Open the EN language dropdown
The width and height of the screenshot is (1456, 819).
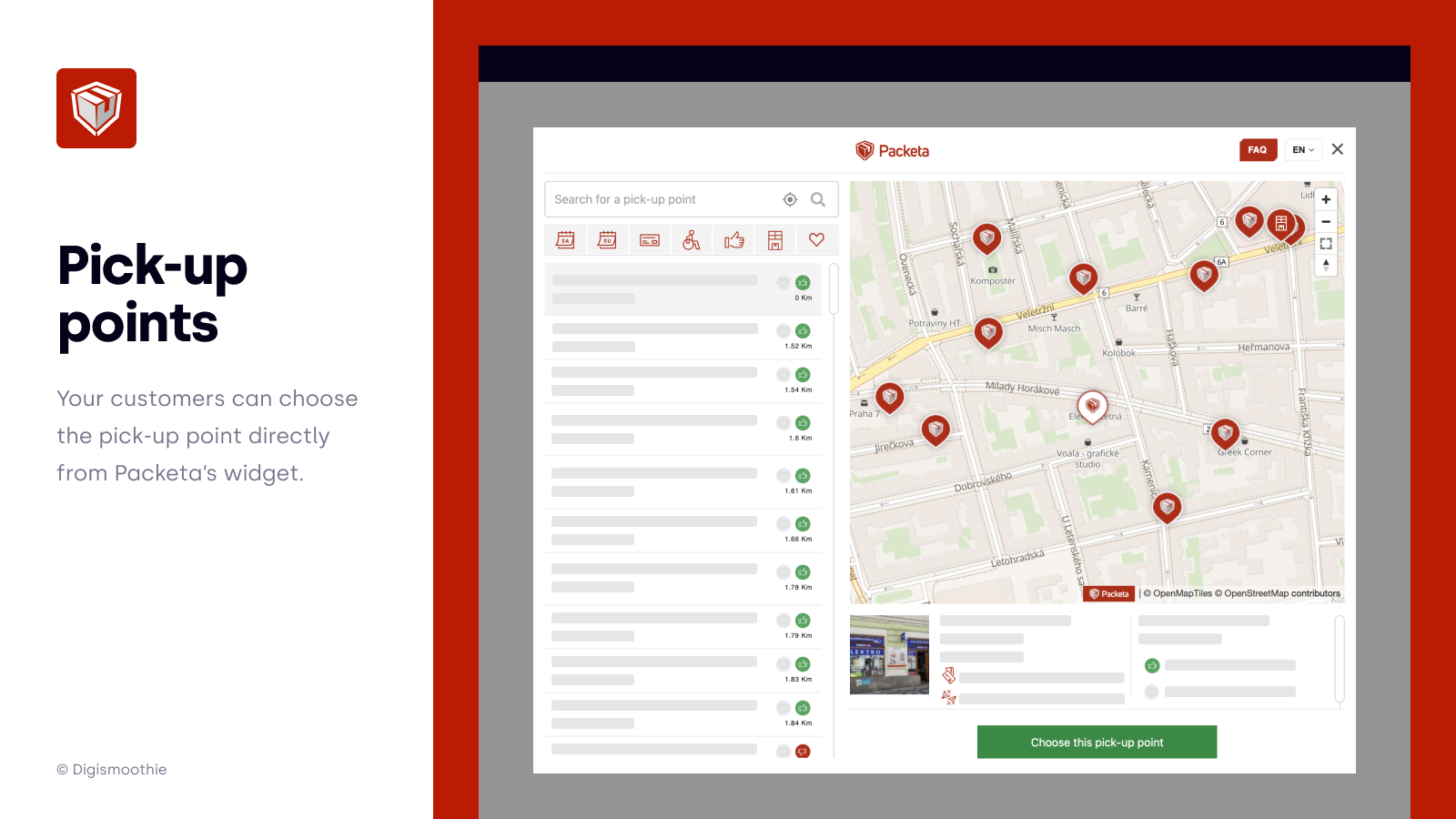1303,150
